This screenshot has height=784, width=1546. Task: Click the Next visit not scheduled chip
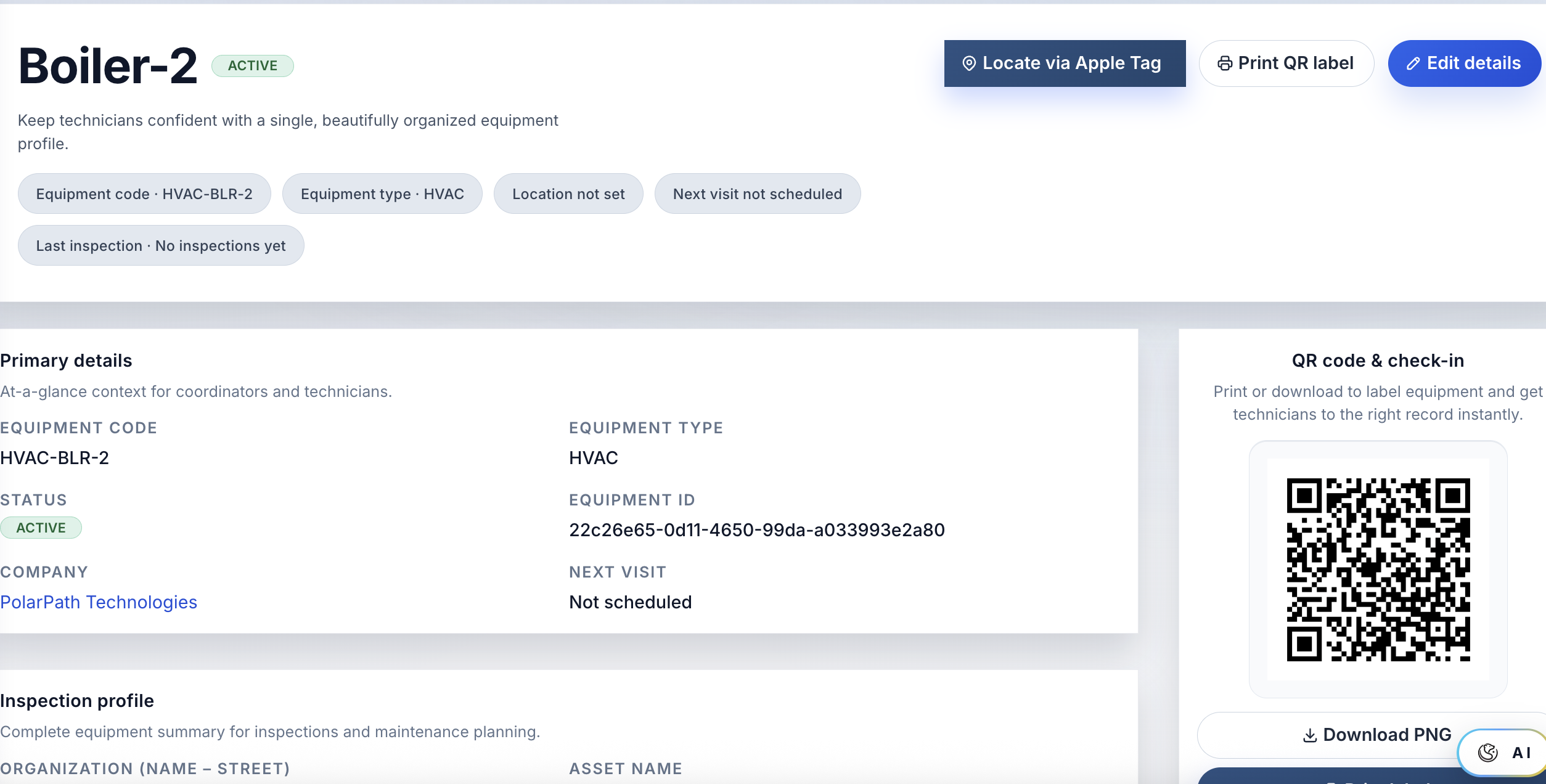758,194
